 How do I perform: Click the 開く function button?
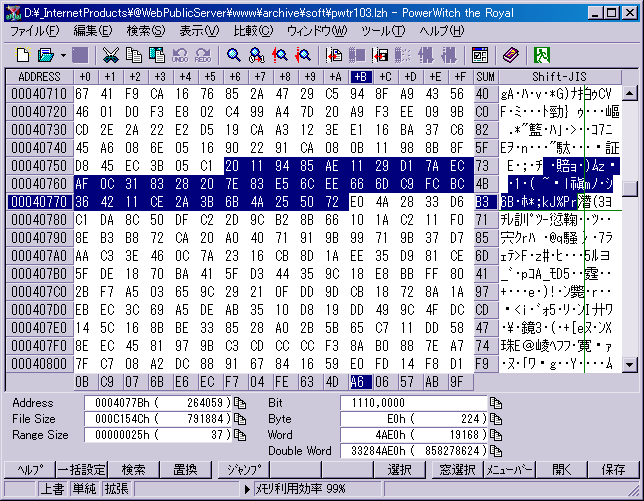[562, 469]
